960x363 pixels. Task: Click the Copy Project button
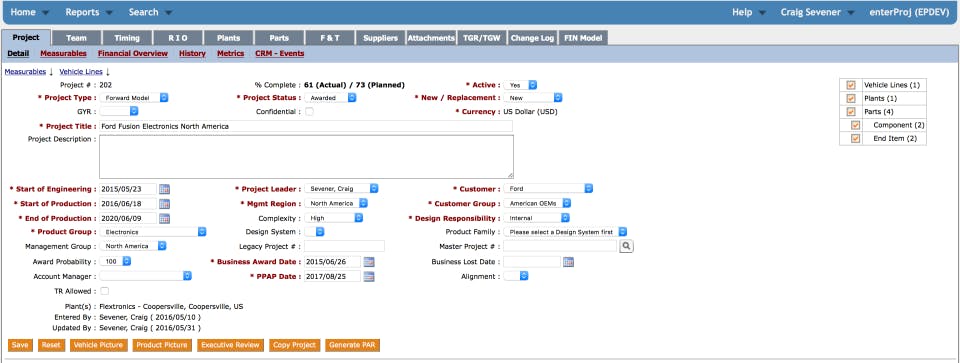294,345
